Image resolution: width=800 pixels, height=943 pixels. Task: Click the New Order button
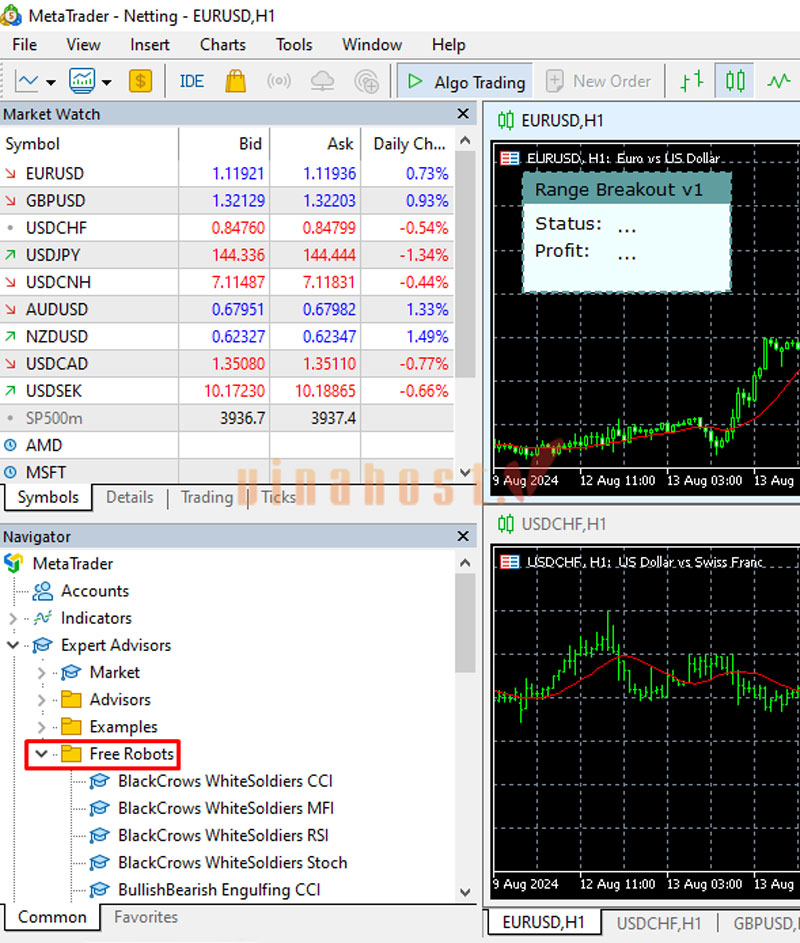(600, 81)
